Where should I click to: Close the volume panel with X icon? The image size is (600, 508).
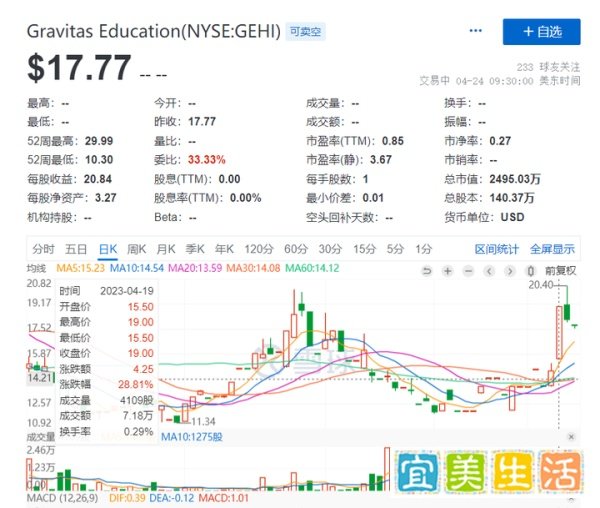pyautogui.click(x=571, y=436)
